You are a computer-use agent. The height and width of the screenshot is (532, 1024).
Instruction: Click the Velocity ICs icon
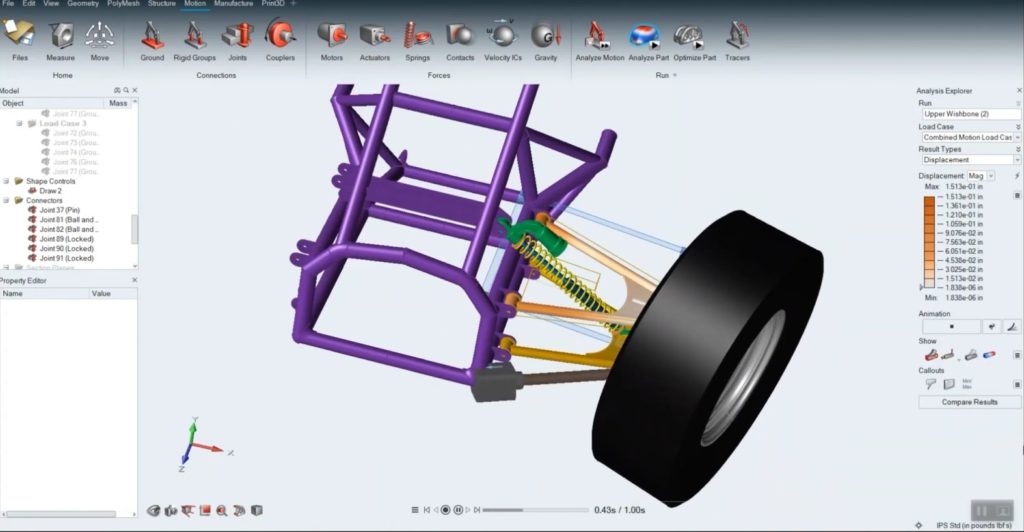[x=502, y=38]
